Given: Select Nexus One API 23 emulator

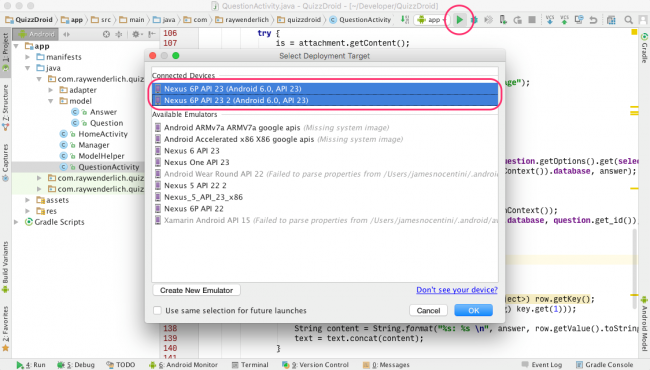Looking at the screenshot, I should [x=325, y=162].
